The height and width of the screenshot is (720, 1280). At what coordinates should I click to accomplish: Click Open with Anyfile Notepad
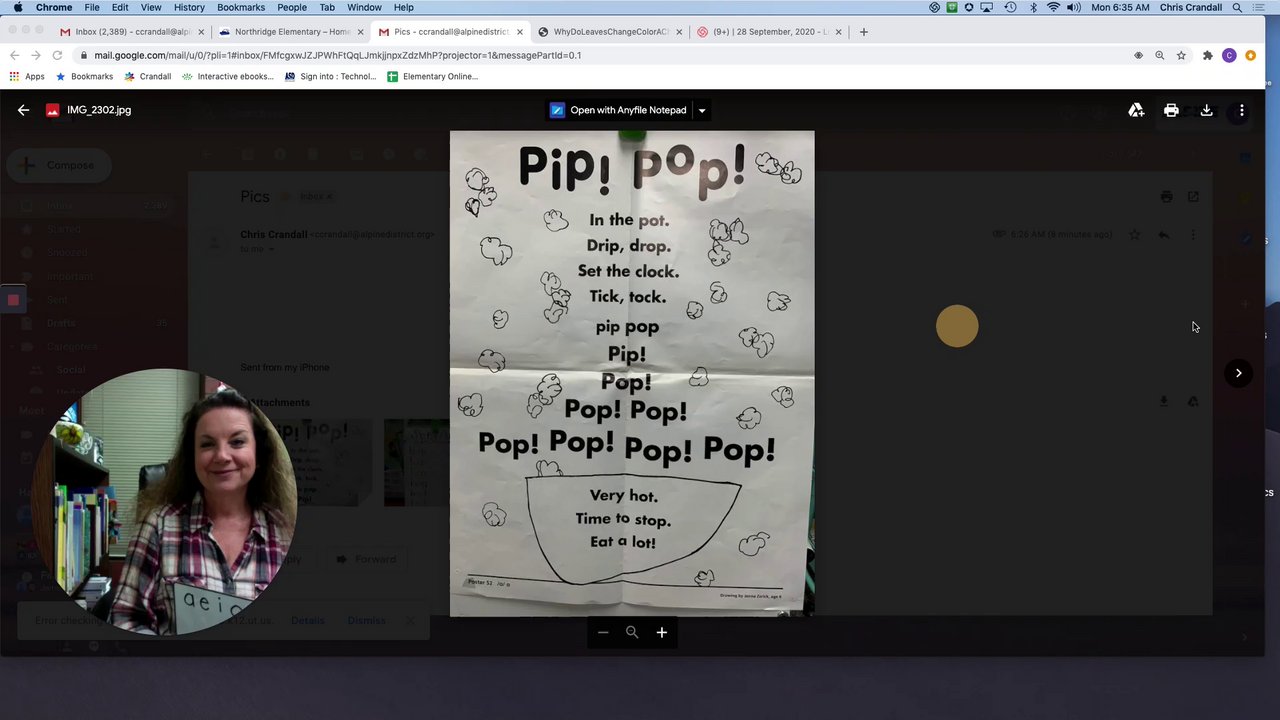pyautogui.click(x=619, y=110)
